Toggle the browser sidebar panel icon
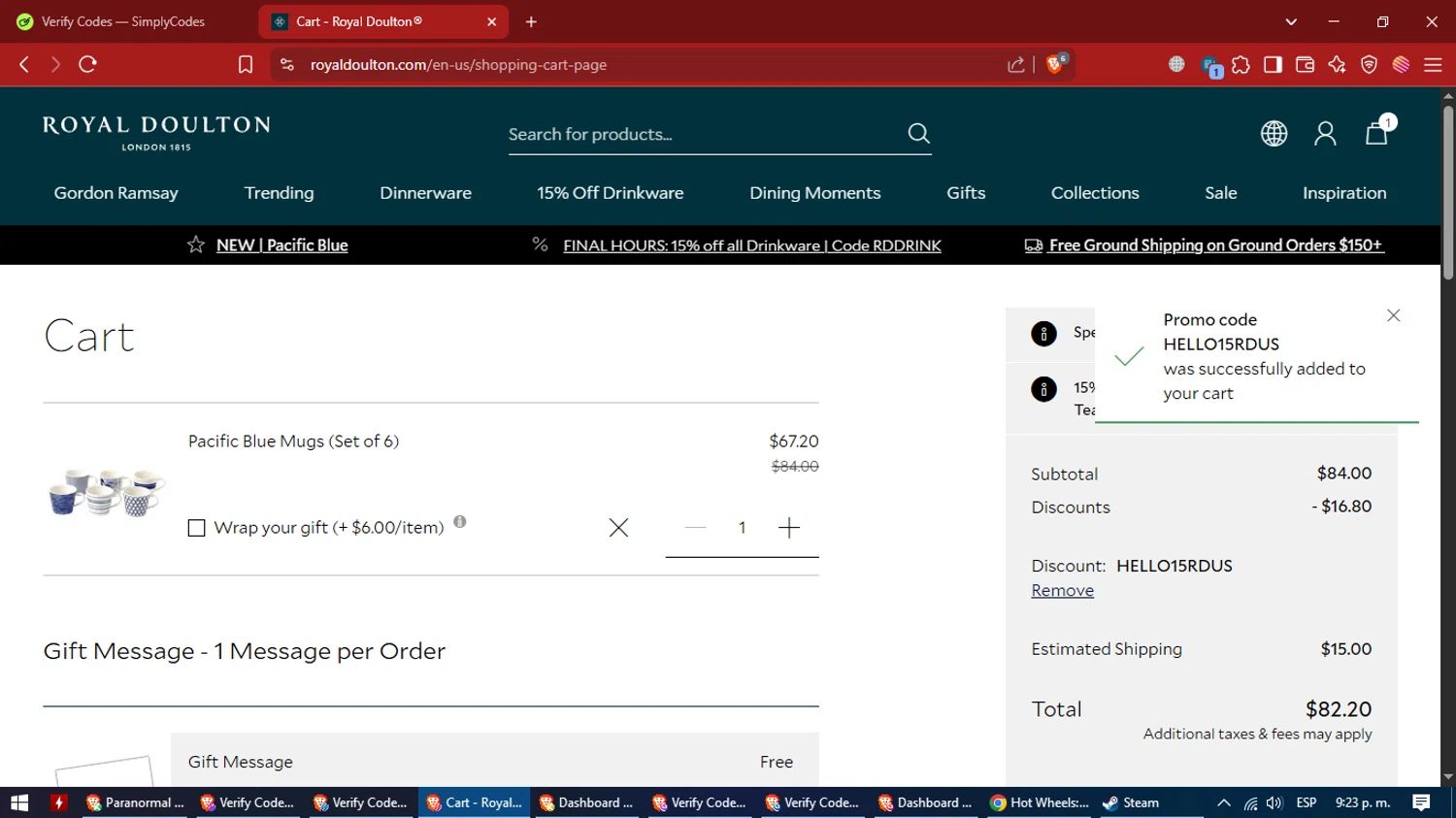Screen dimensions: 1456x818 (1273, 64)
